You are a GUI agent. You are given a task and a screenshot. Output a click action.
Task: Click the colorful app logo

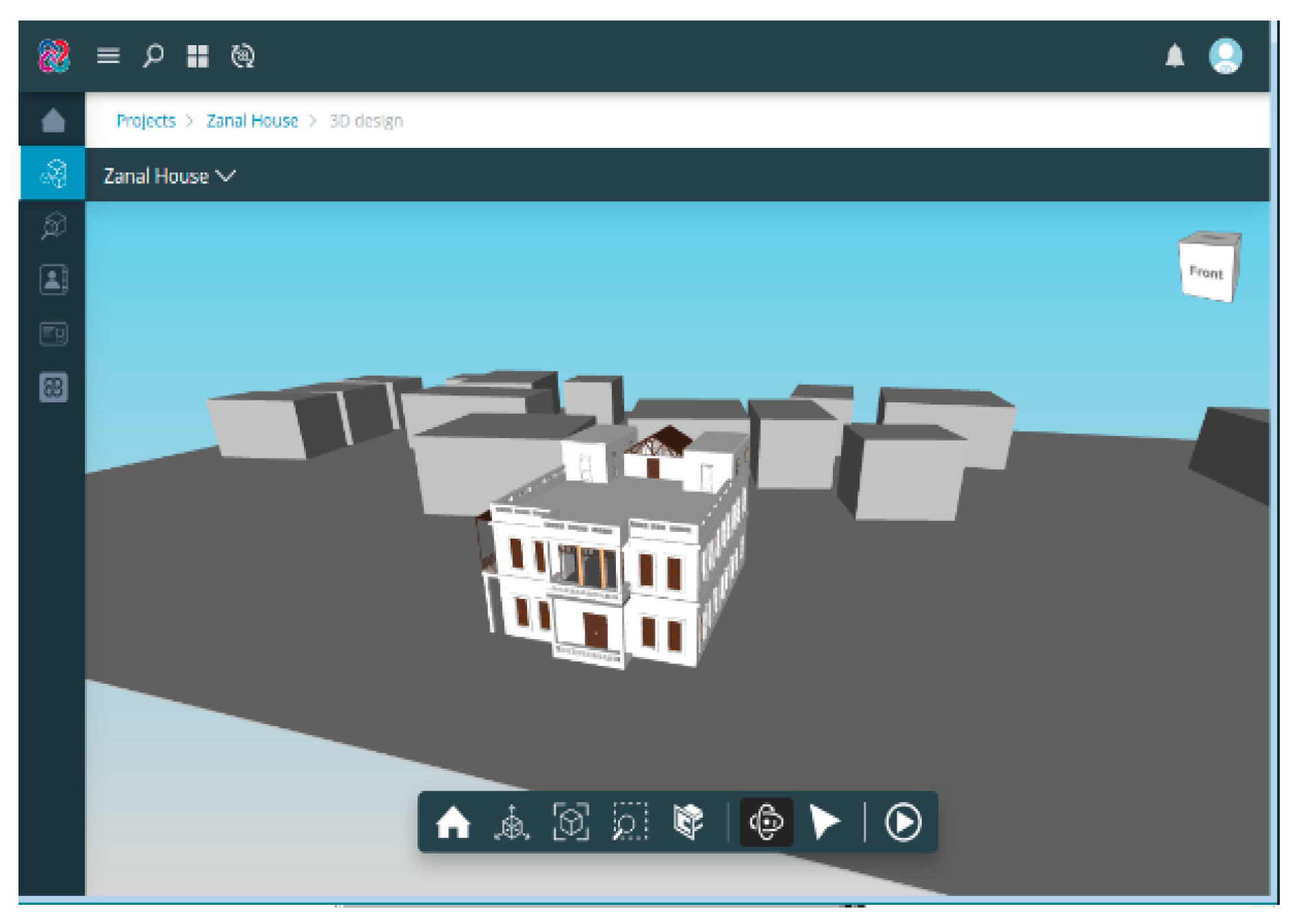(54, 55)
